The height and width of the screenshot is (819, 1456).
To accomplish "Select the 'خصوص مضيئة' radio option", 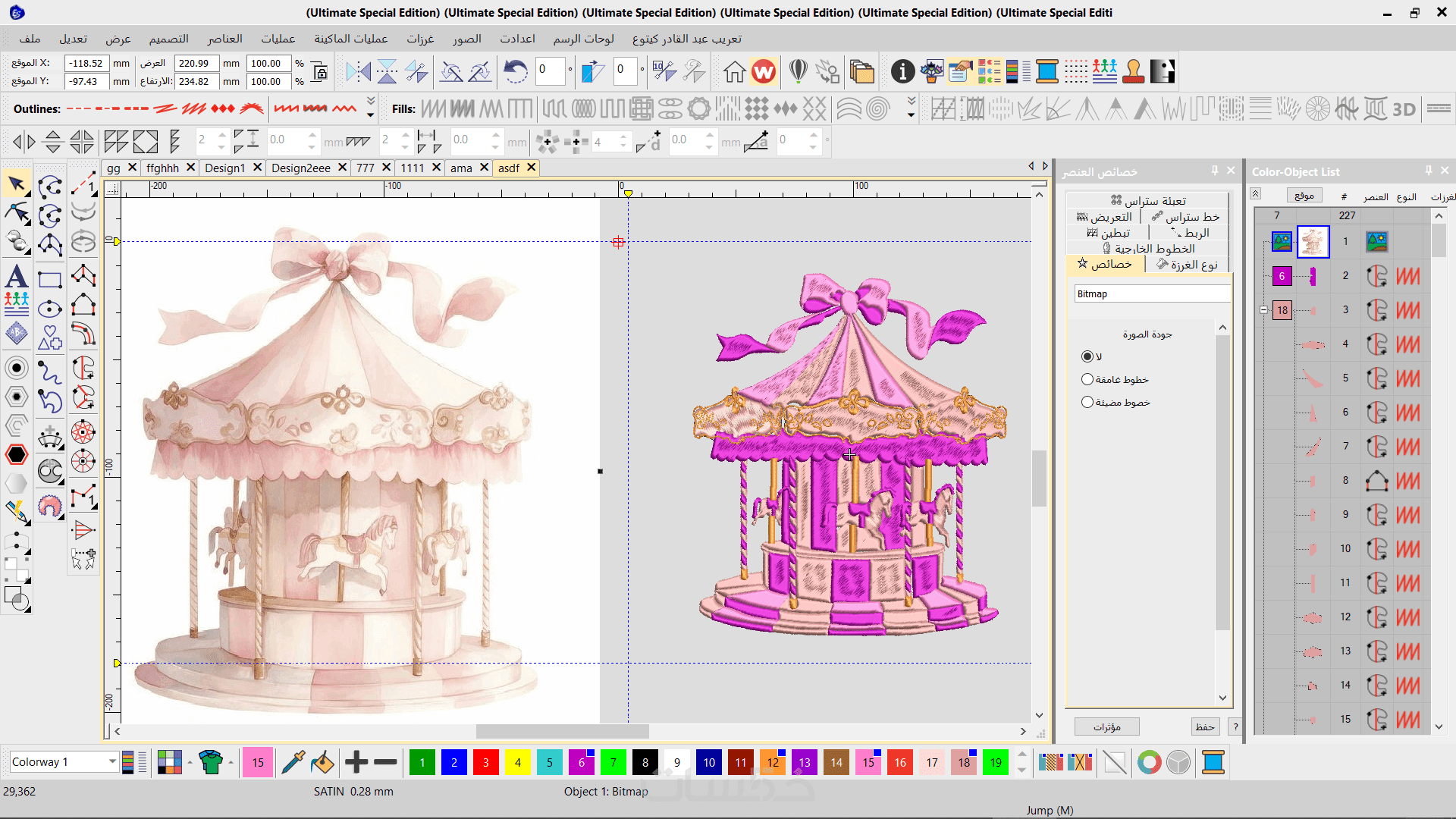I will coord(1087,402).
